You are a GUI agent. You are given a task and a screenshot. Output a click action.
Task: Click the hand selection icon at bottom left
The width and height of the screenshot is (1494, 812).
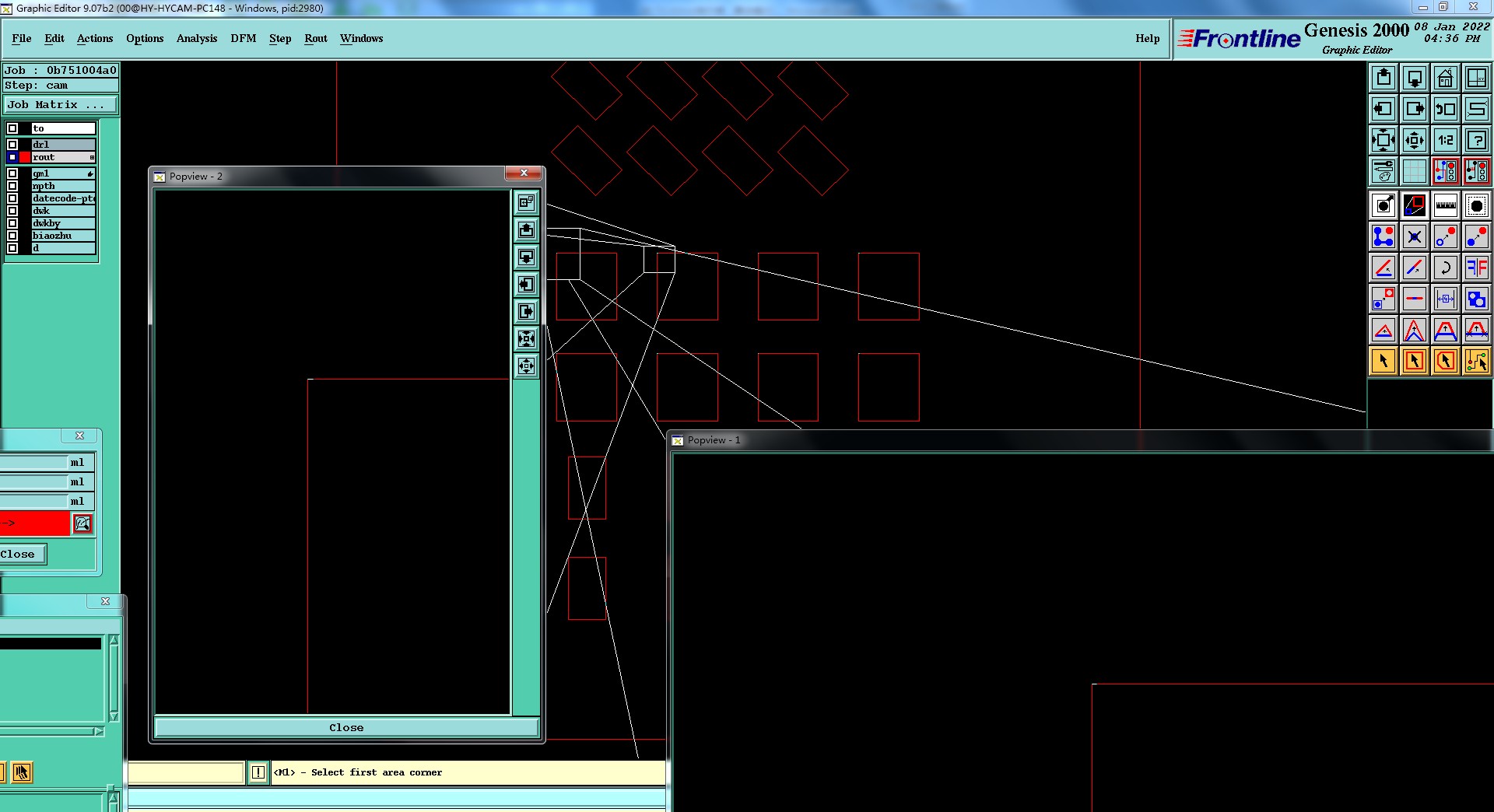22,772
